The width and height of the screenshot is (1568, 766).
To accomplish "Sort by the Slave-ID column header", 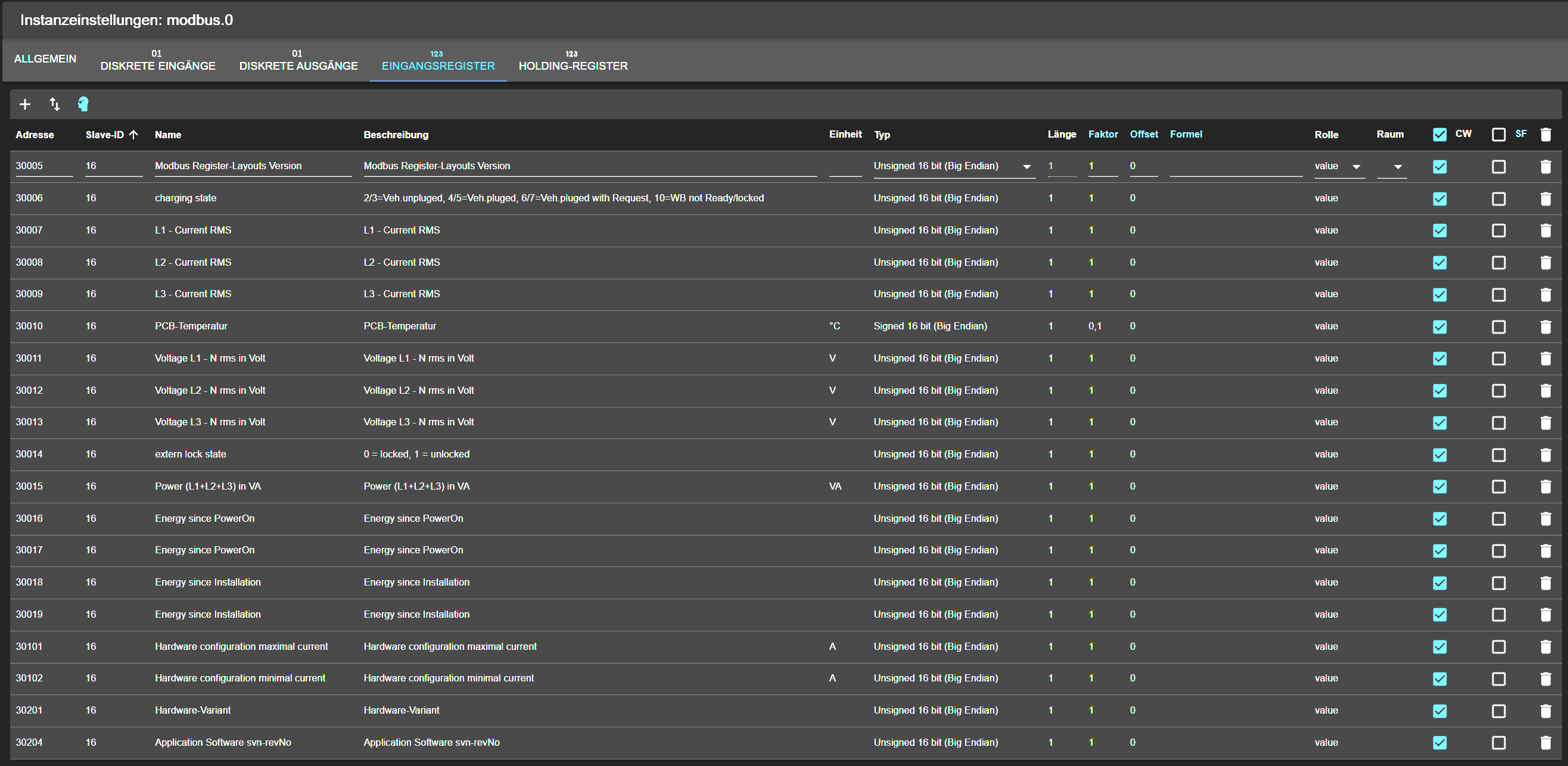I will (x=105, y=135).
